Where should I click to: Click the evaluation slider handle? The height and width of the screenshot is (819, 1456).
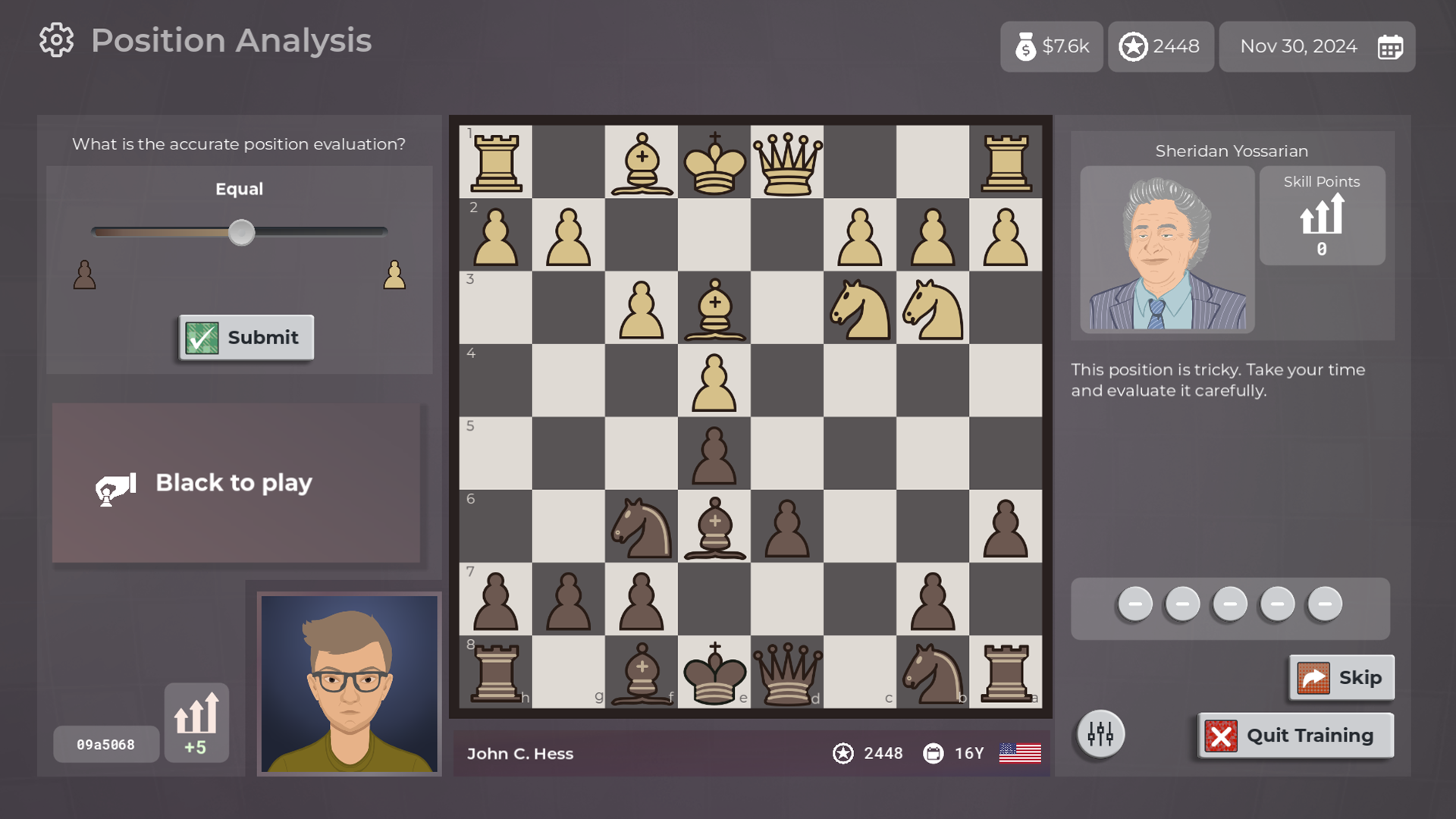click(242, 232)
